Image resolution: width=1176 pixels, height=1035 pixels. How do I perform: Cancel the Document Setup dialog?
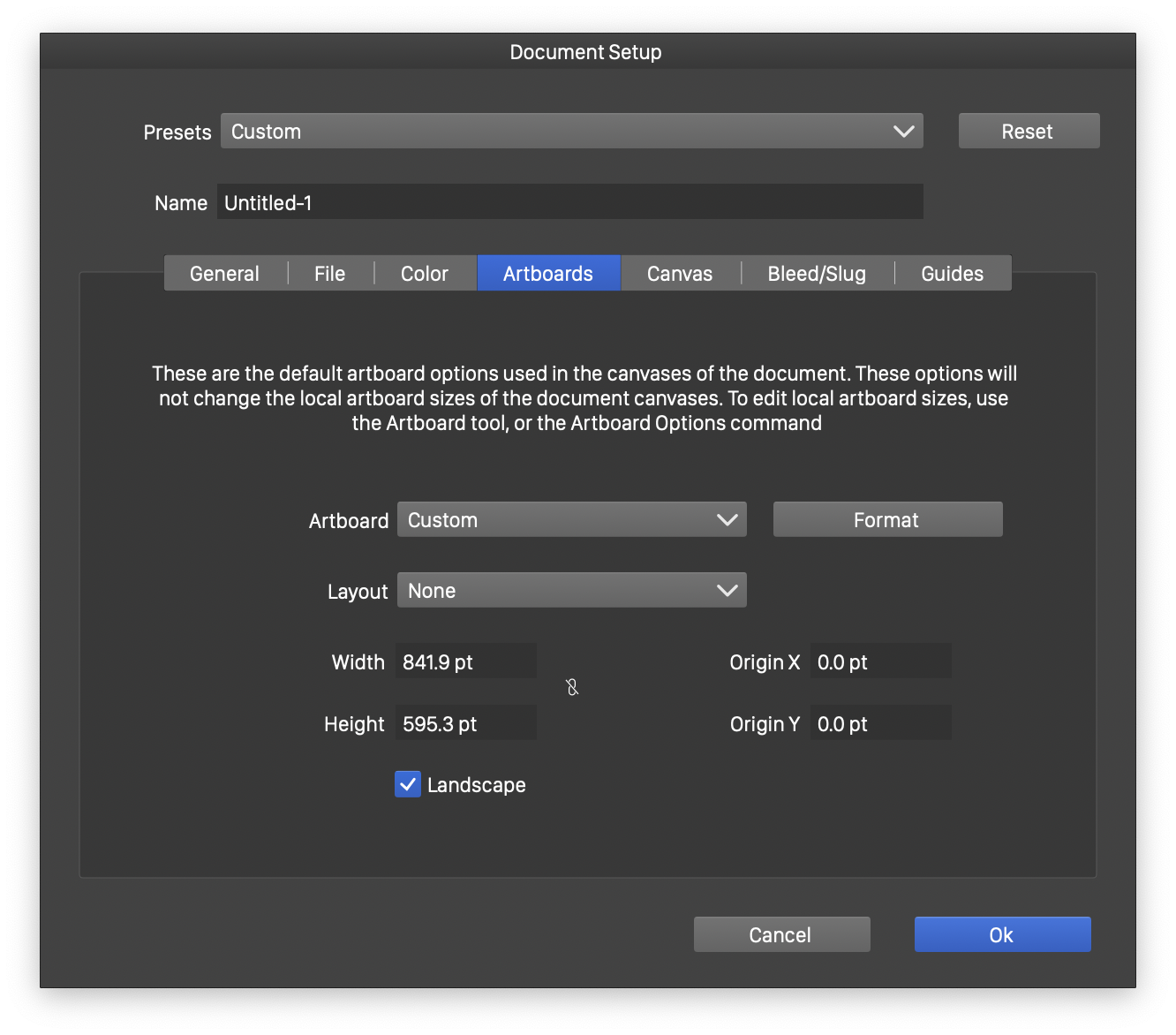pos(781,934)
